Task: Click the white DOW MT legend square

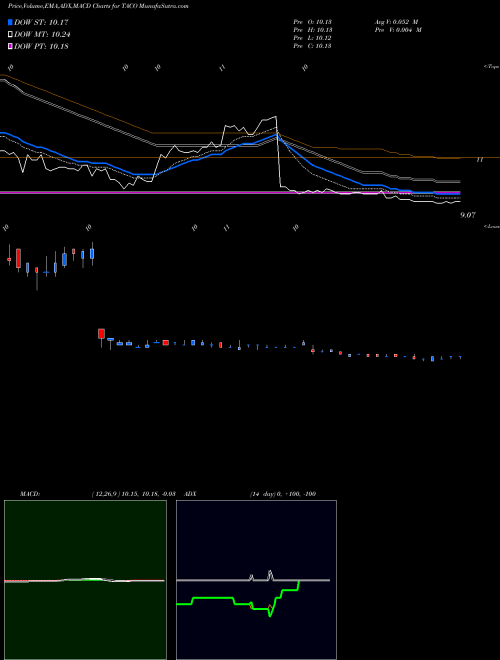Action: pyautogui.click(x=11, y=35)
